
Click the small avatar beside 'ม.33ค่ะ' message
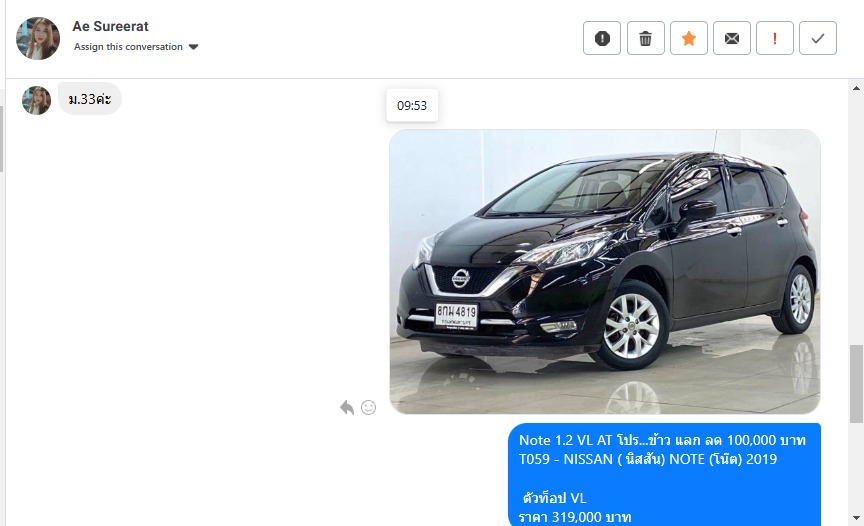(36, 100)
